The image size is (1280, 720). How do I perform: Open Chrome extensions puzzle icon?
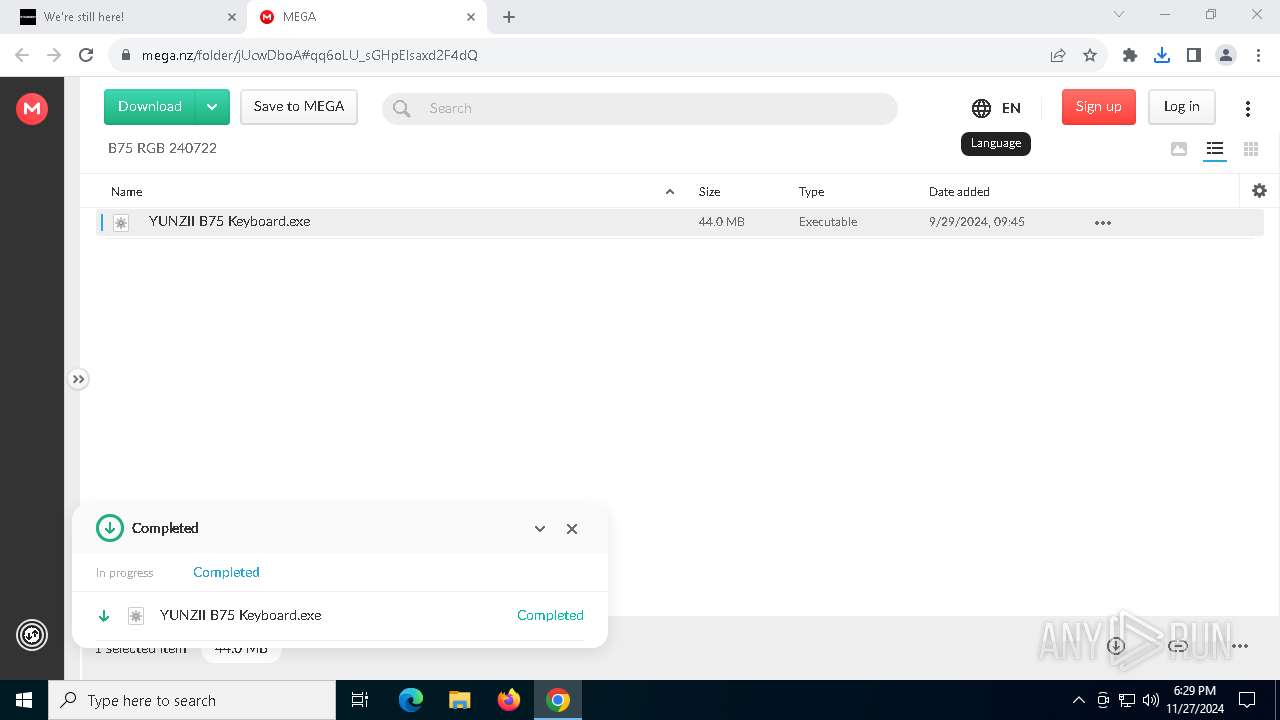[1130, 55]
